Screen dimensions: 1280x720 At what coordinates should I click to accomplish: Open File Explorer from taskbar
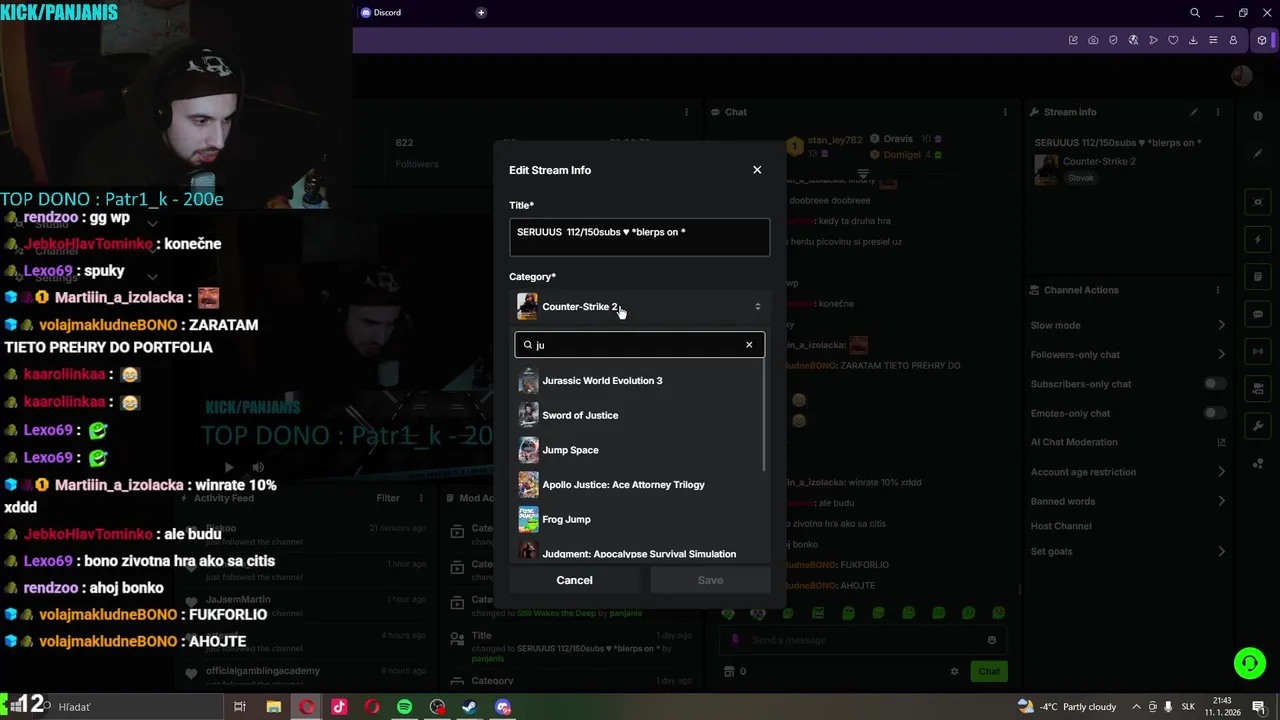click(x=273, y=707)
